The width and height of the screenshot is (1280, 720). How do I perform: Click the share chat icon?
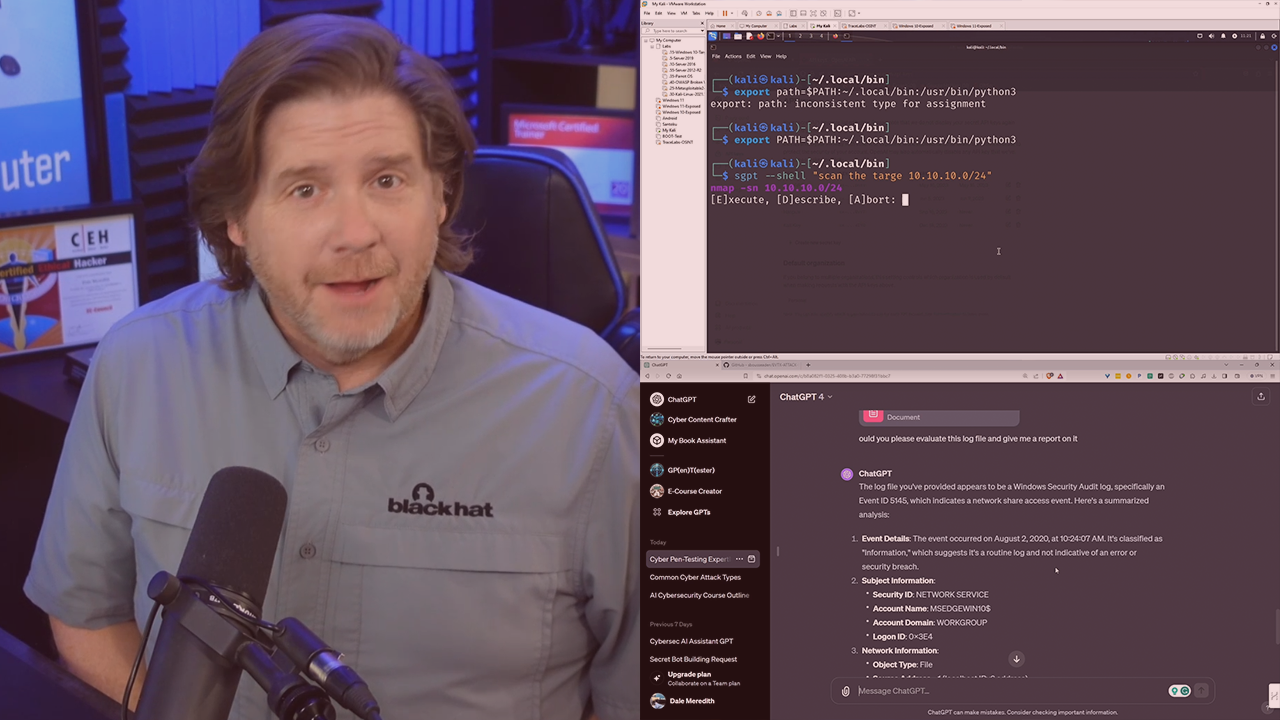(x=1260, y=397)
